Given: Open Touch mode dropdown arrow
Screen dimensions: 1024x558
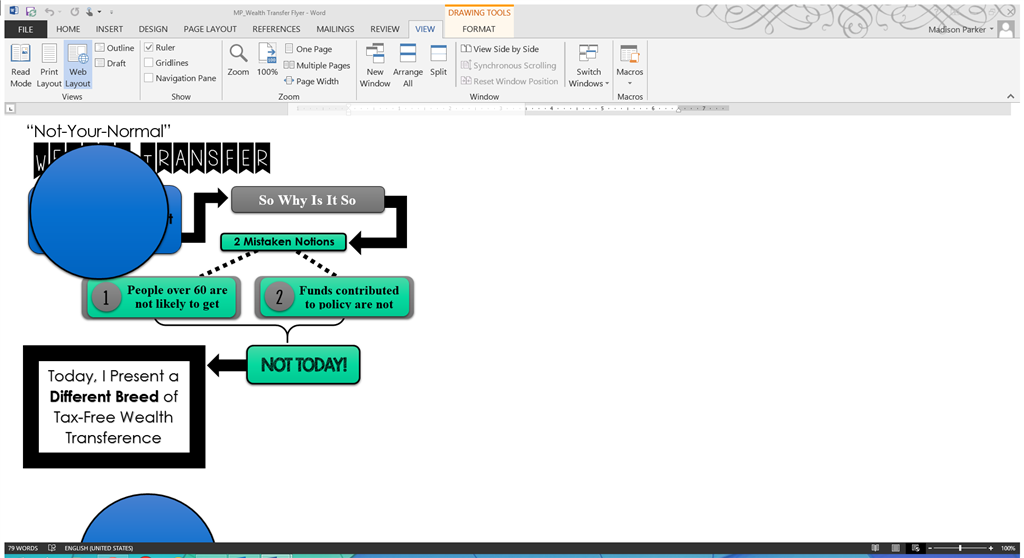Looking at the screenshot, I should click(99, 12).
